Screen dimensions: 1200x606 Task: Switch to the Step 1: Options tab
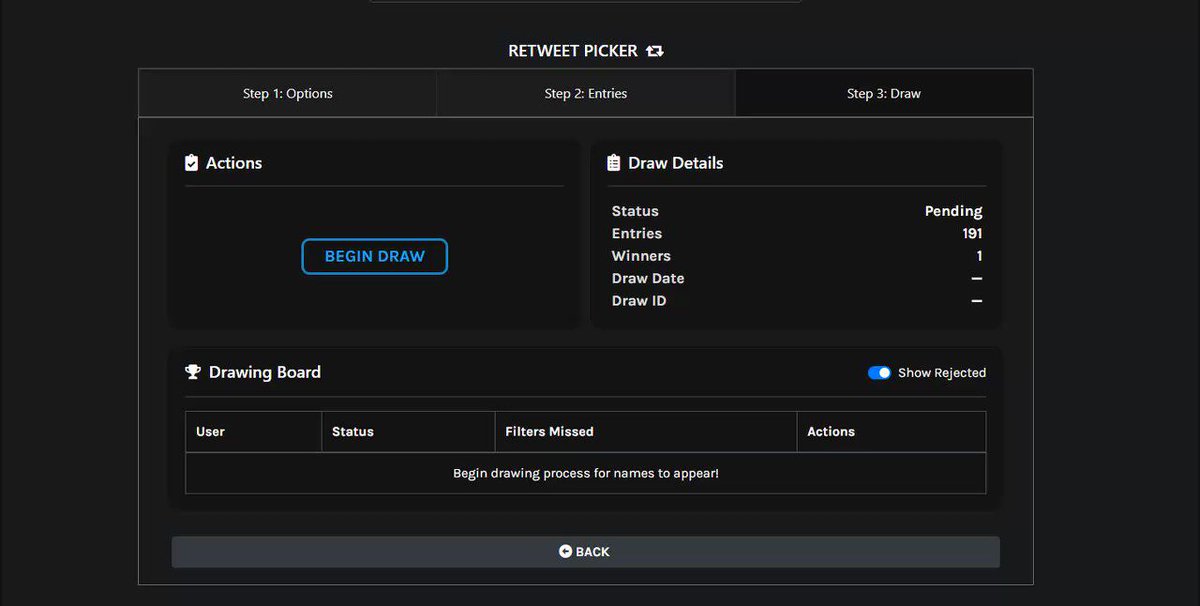click(288, 93)
